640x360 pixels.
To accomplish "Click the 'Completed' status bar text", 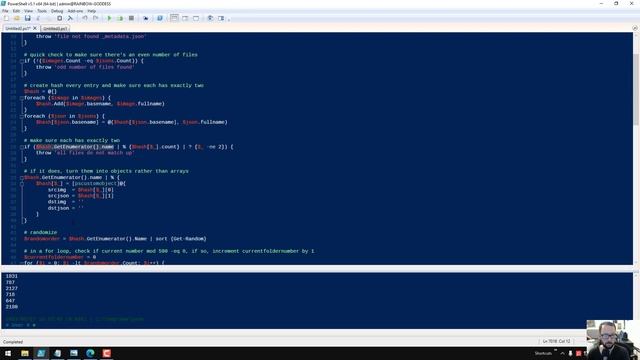I will coord(13,342).
